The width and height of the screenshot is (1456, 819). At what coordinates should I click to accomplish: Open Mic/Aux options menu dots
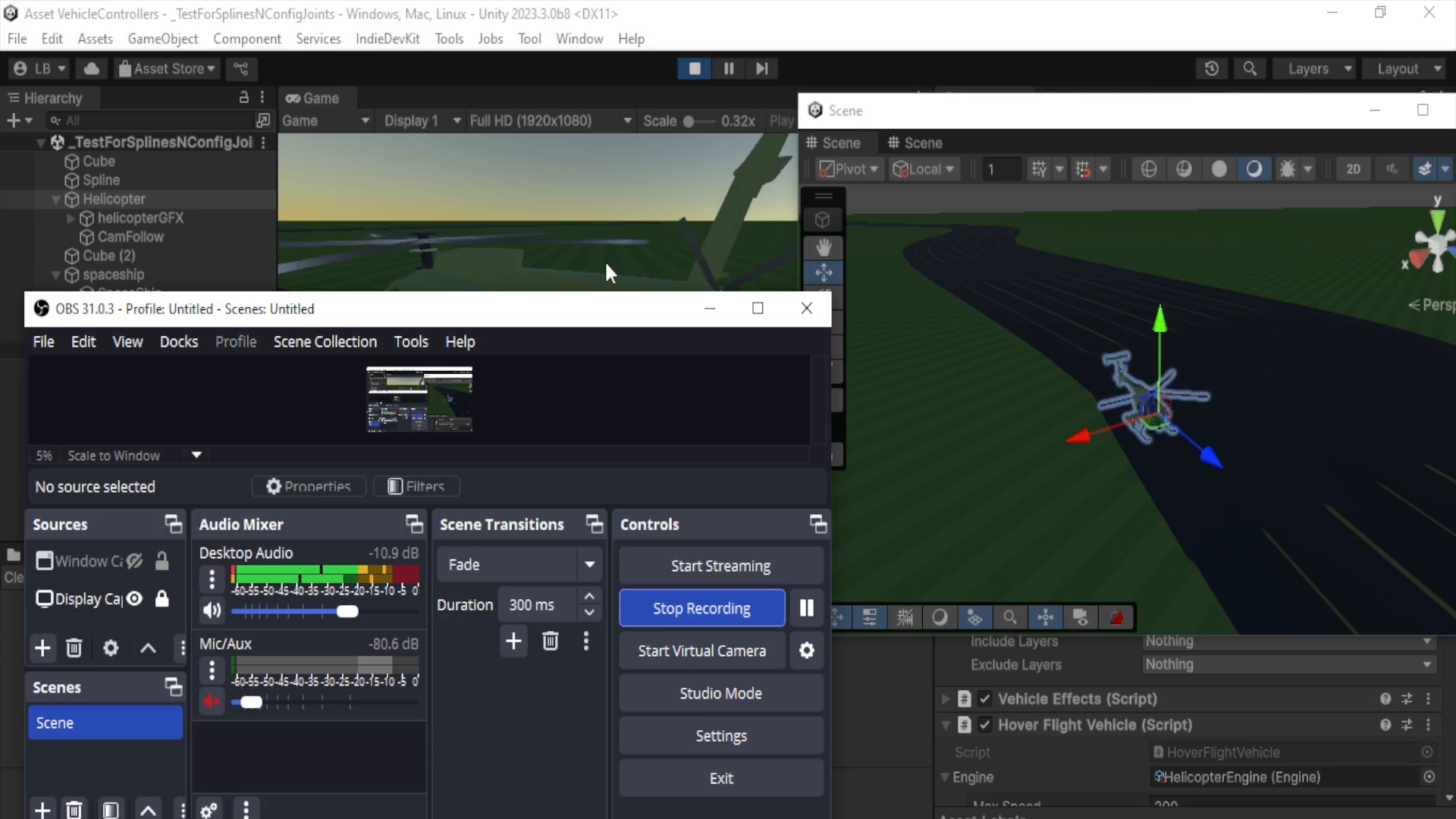coord(212,671)
